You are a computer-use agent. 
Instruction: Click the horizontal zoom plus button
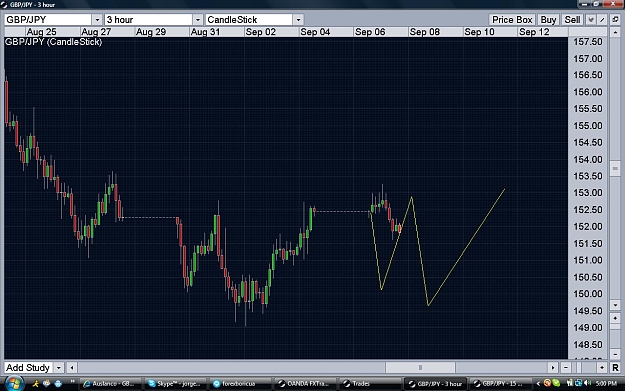click(x=601, y=367)
